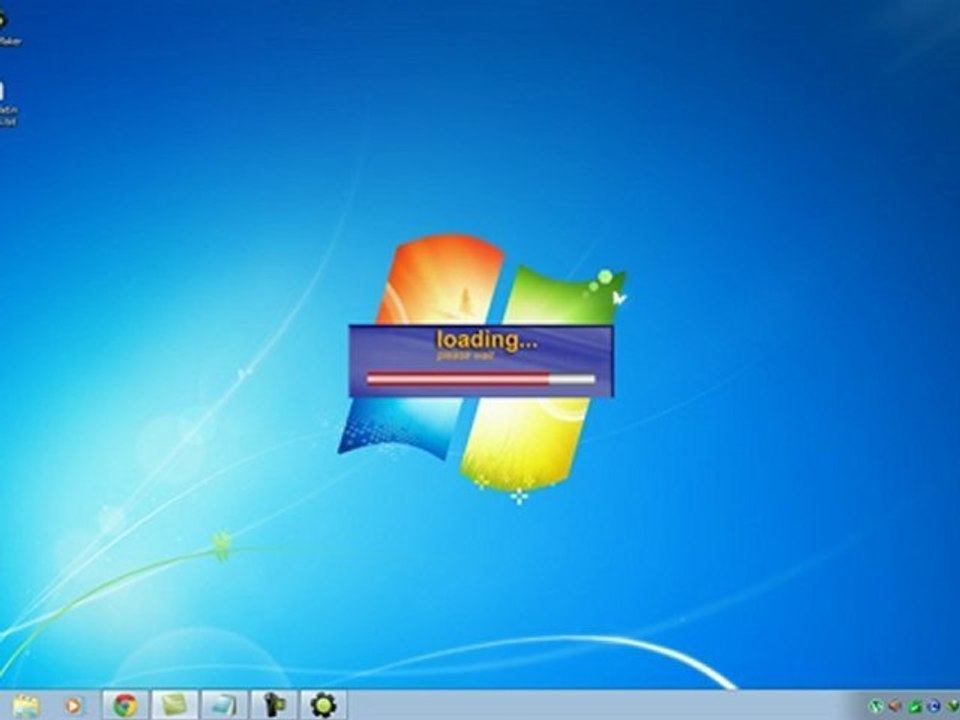
Task: Click the red muted speaker tray icon
Action: pos(895,707)
